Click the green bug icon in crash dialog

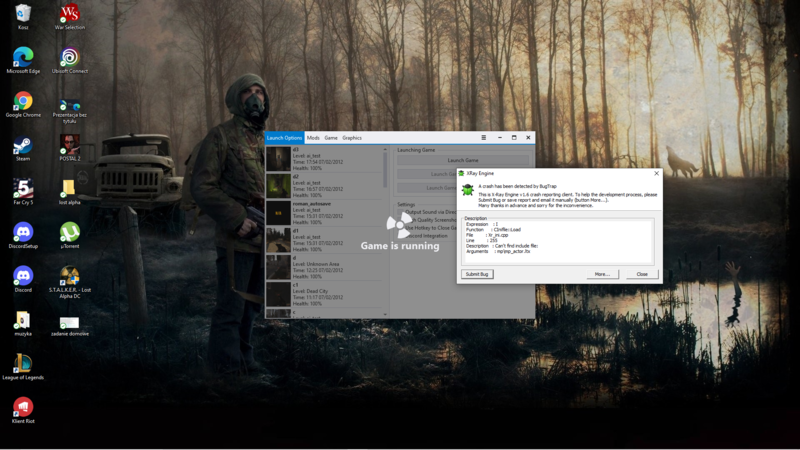467,190
